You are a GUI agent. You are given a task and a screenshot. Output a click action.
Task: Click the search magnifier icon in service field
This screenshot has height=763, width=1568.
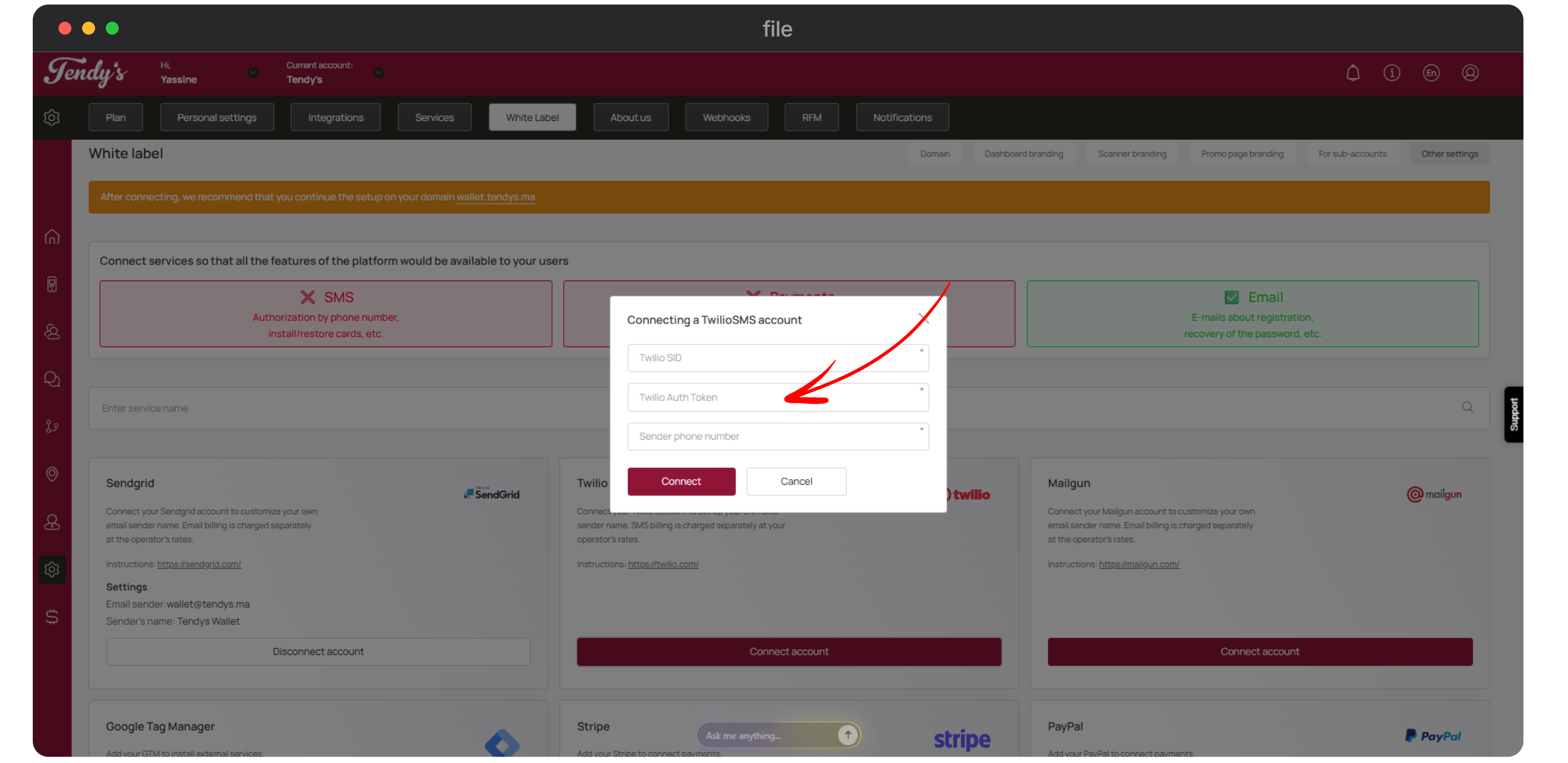coord(1468,407)
